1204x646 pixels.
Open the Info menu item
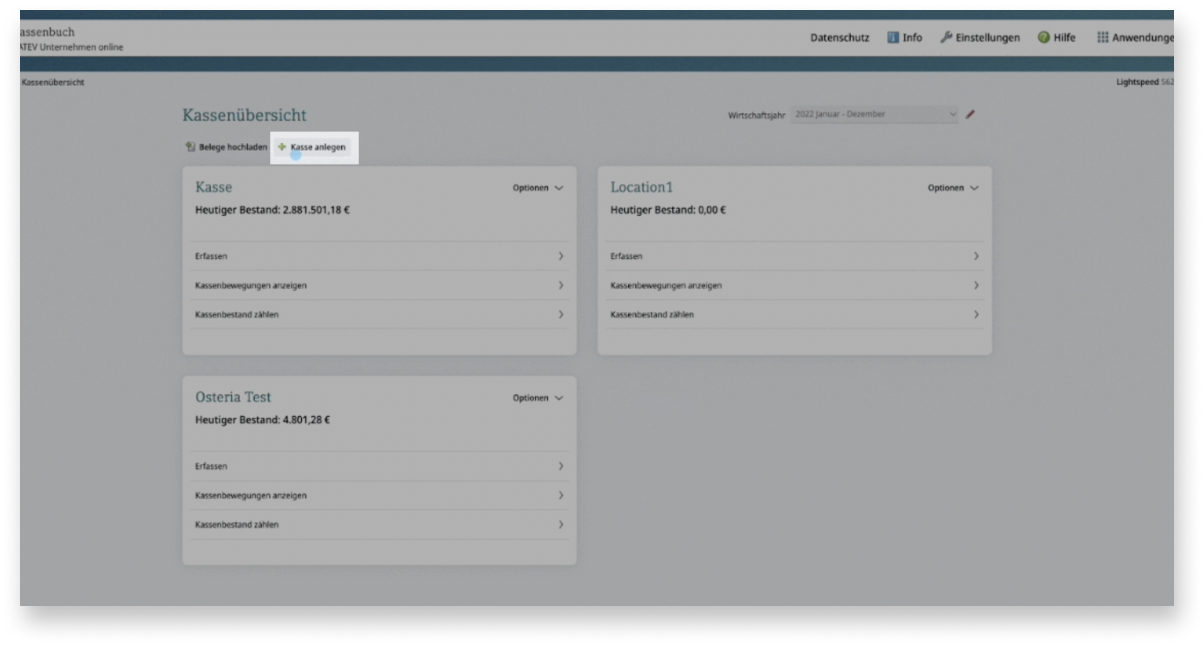tap(905, 37)
